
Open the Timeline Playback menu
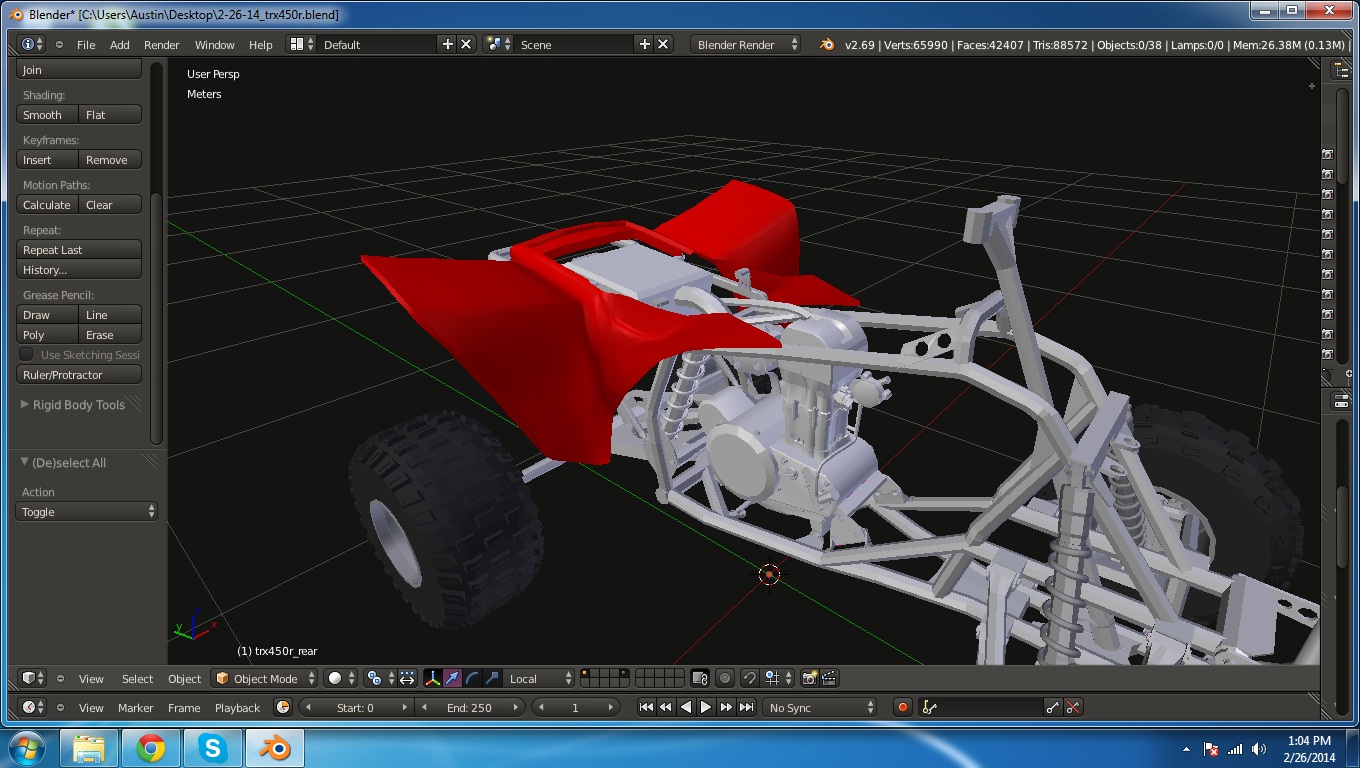[237, 708]
